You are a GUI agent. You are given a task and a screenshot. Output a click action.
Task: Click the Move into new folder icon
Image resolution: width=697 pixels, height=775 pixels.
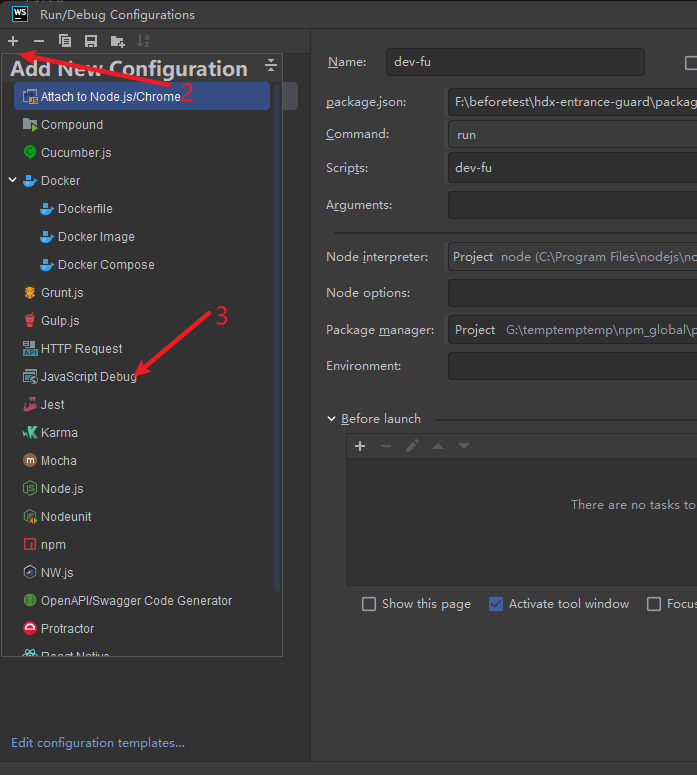(x=117, y=41)
